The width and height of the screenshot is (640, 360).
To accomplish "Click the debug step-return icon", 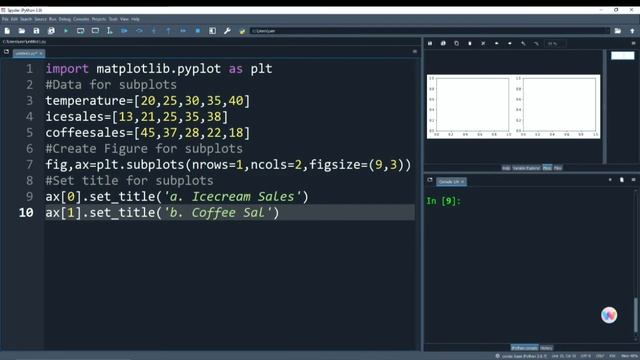I will pyautogui.click(x=168, y=31).
